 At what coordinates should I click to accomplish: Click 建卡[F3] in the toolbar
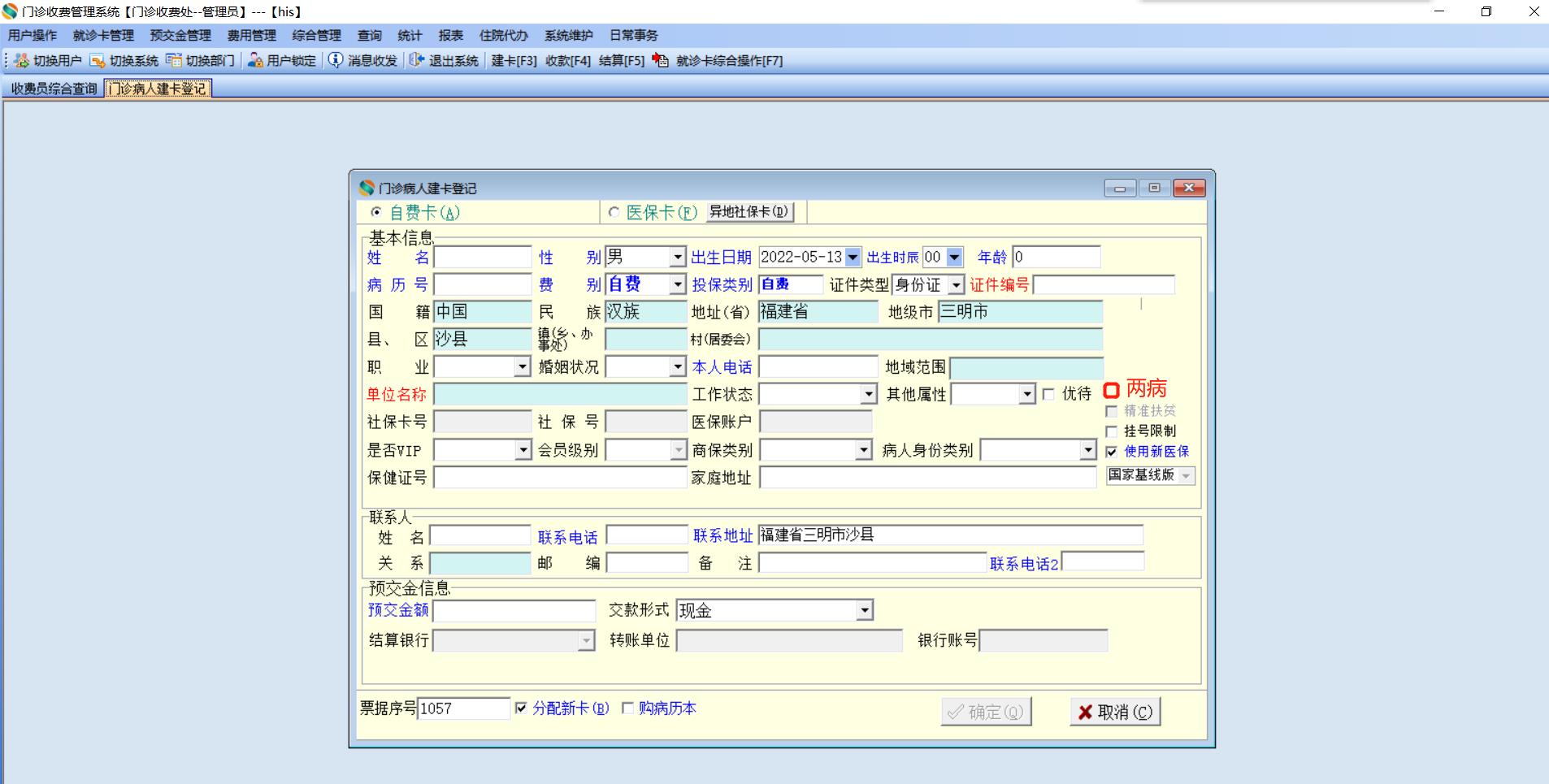pyautogui.click(x=514, y=61)
